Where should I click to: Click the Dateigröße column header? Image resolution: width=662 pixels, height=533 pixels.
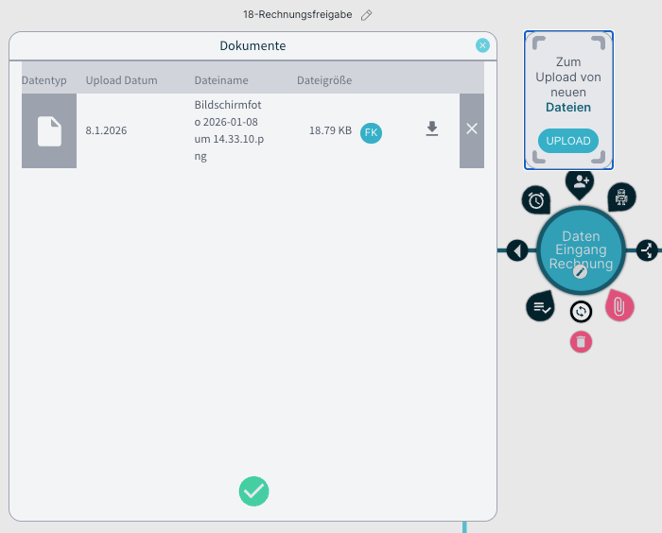point(324,80)
